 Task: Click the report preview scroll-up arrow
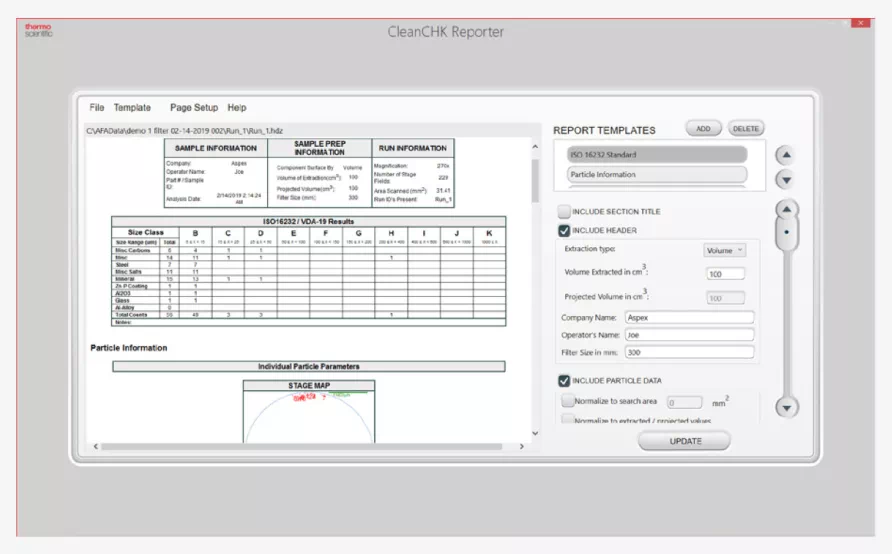click(535, 147)
